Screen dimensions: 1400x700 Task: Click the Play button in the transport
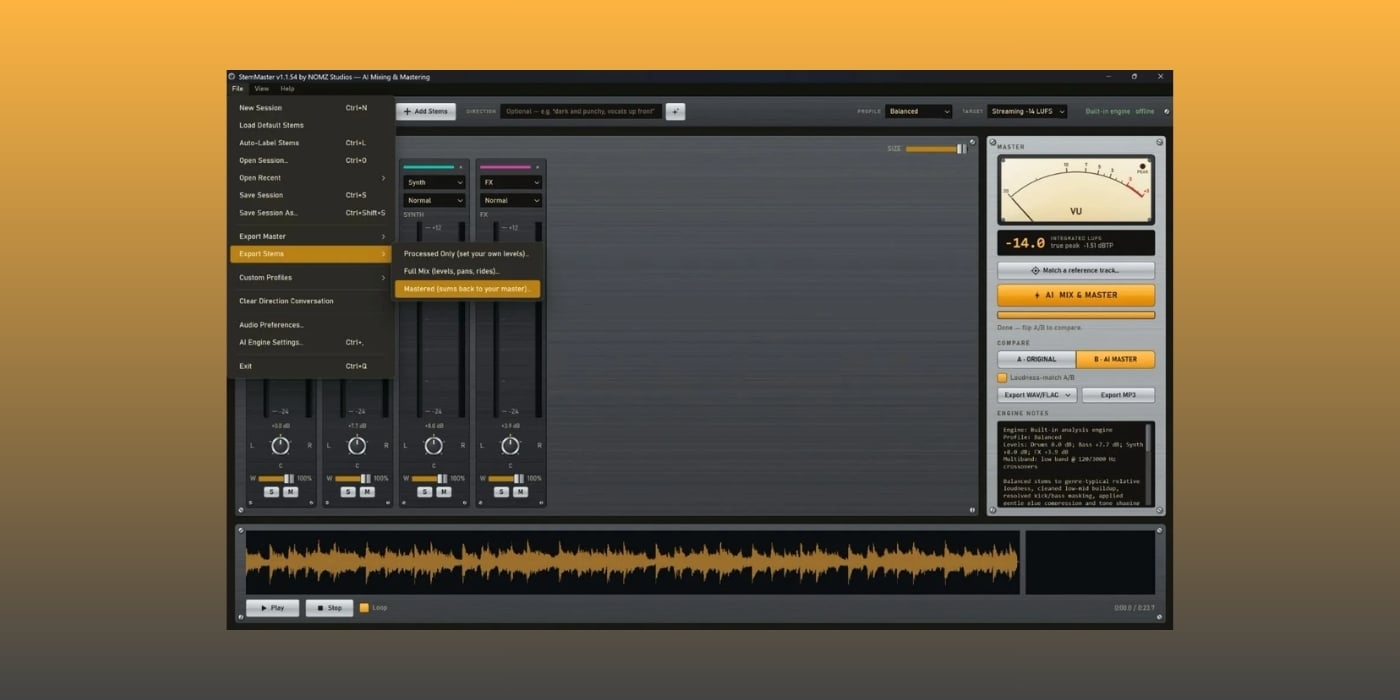pos(272,607)
